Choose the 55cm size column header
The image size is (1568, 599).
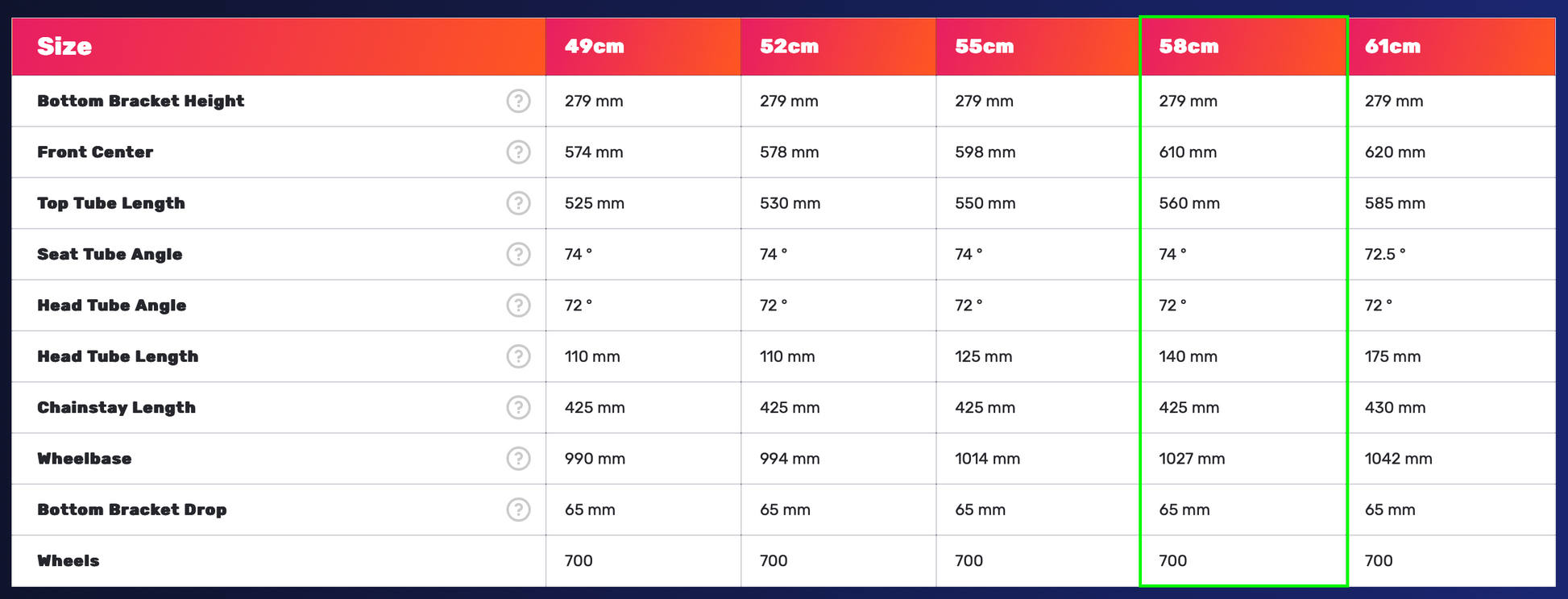click(x=985, y=47)
